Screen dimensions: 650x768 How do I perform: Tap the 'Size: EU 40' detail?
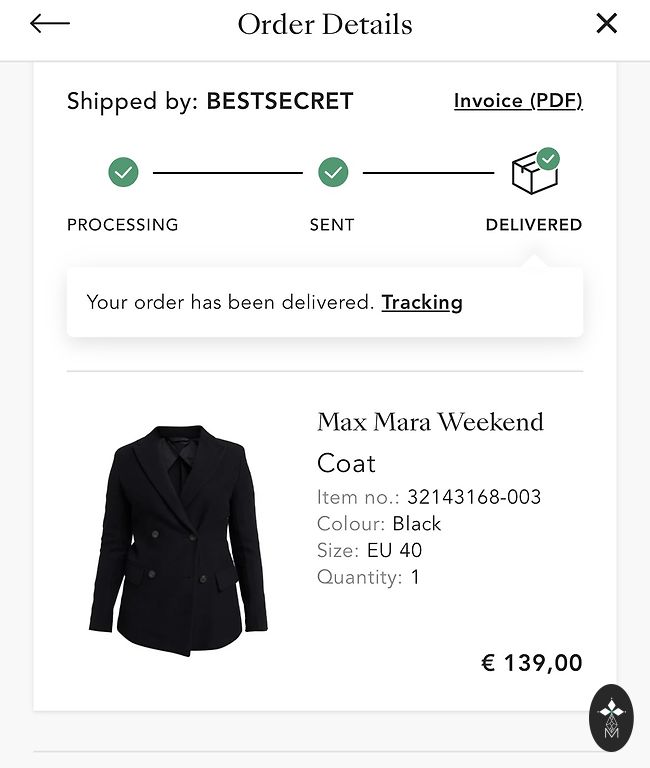click(369, 550)
